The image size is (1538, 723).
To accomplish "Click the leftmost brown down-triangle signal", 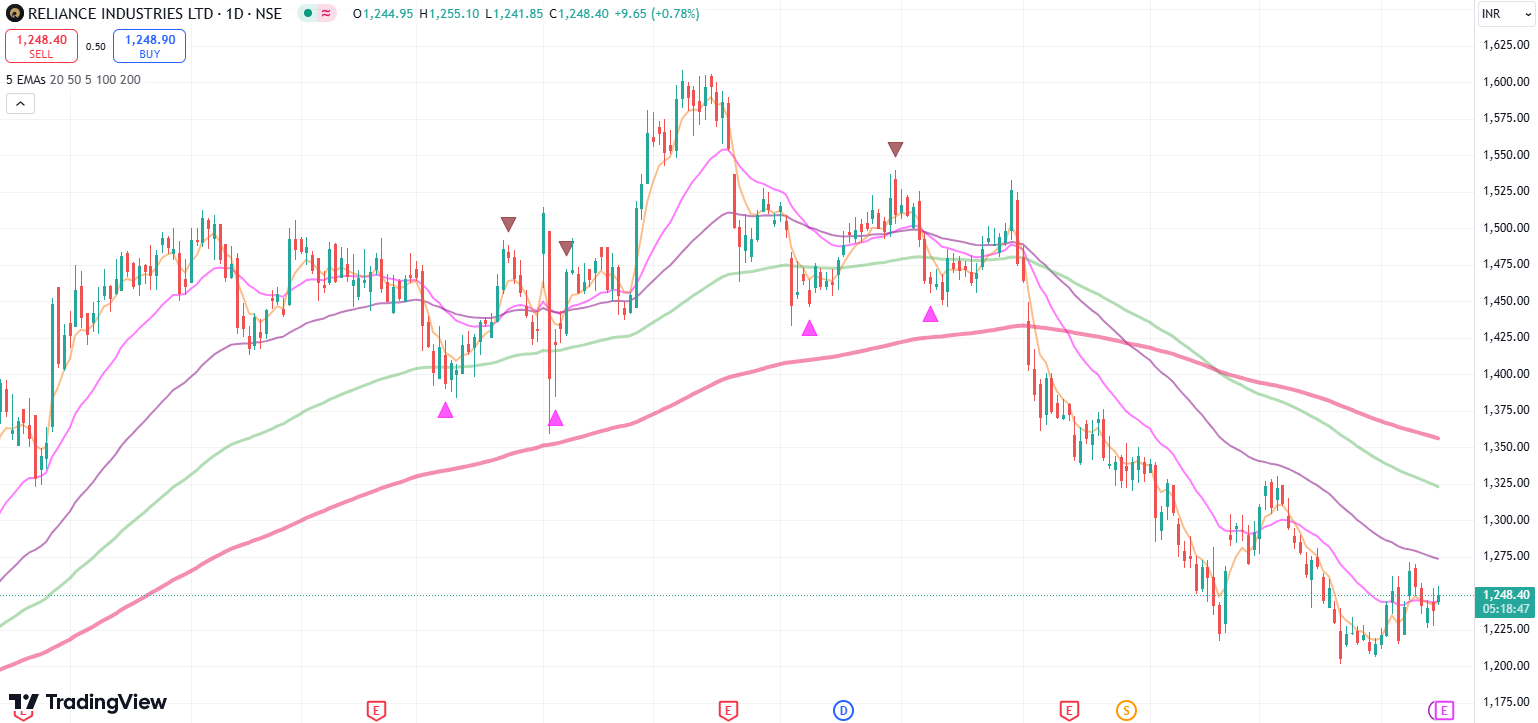I will coord(508,224).
